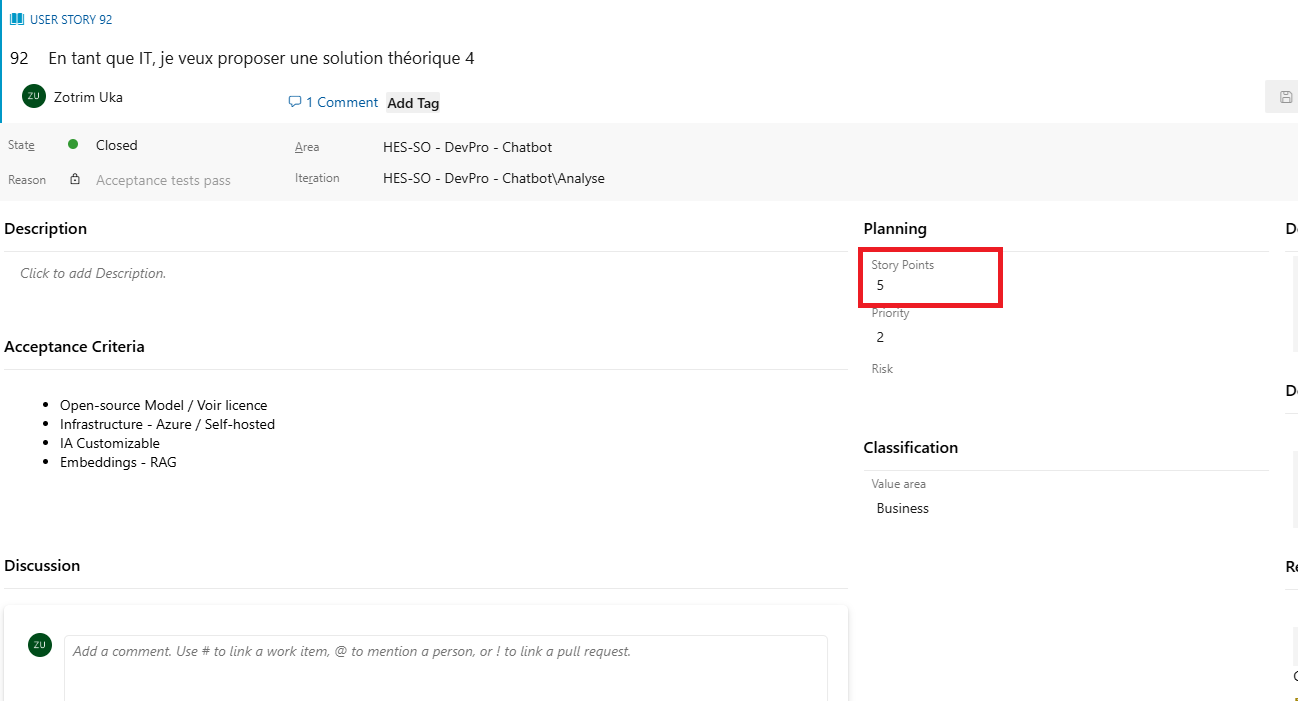This screenshot has width=1298, height=701.
Task: Collapse the Description section header
Action: [x=46, y=229]
